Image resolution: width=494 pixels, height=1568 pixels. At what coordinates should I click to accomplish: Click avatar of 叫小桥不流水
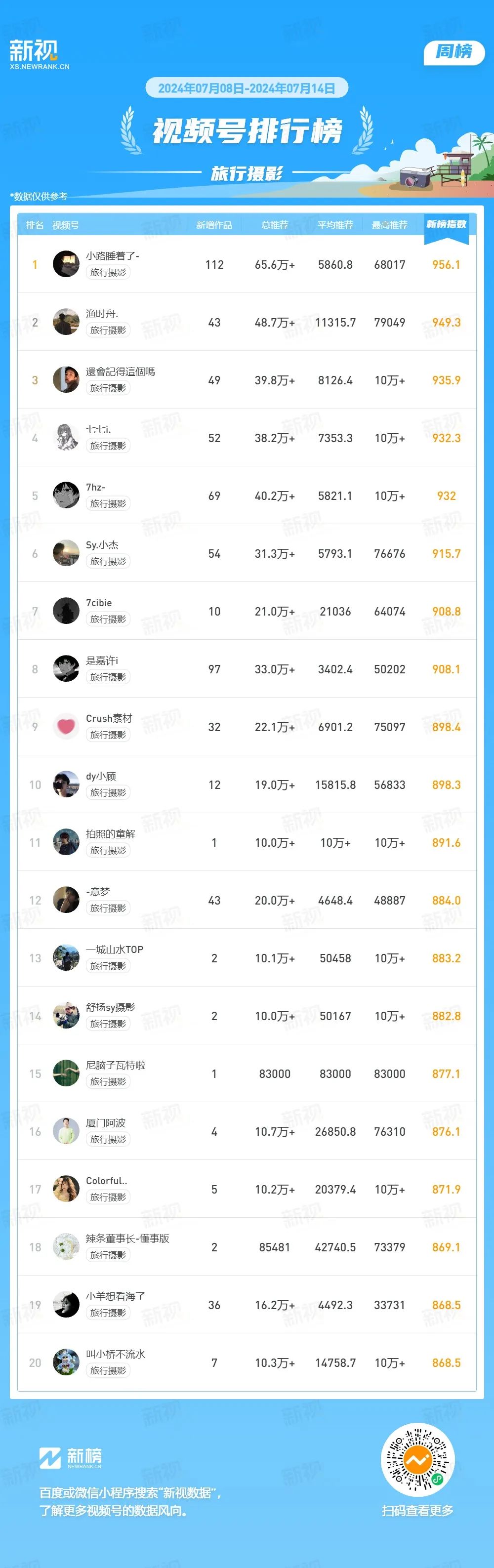66,1362
